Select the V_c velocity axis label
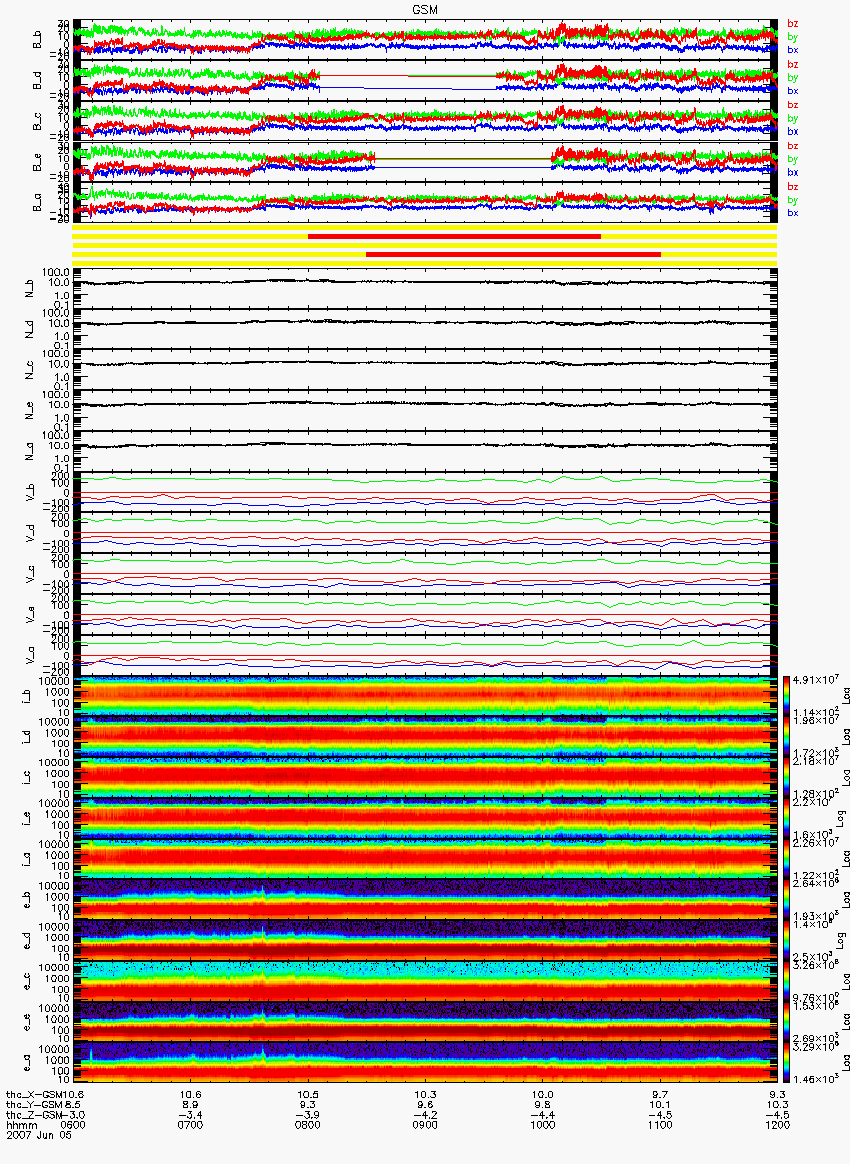The height and width of the screenshot is (1164, 850). tap(30, 575)
